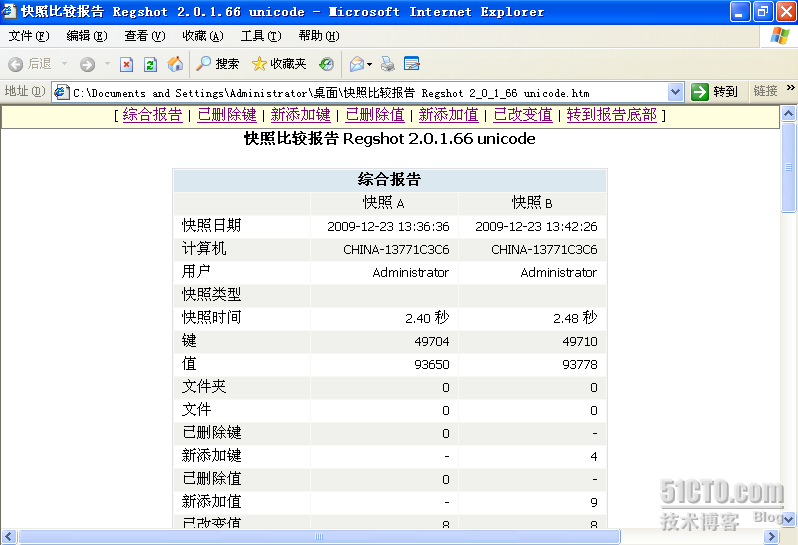Click the vertical scrollbar thumb
The height and width of the screenshot is (545, 798).
788,166
